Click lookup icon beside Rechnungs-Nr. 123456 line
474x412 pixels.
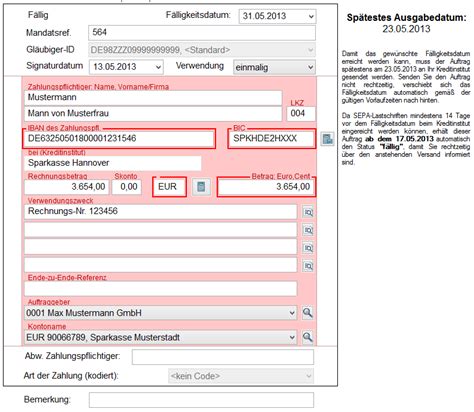coord(308,212)
